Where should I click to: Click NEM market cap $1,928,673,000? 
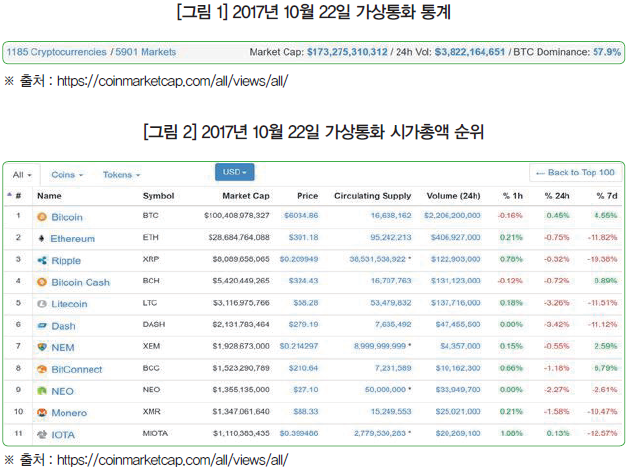[241, 346]
